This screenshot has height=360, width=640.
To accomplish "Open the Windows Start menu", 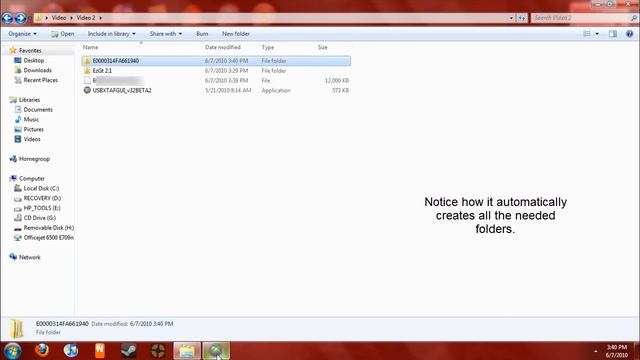I will (12, 351).
